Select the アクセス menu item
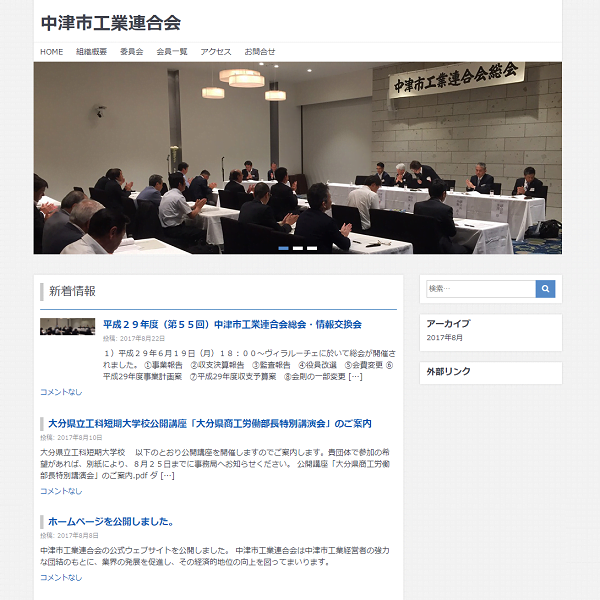 (x=216, y=52)
